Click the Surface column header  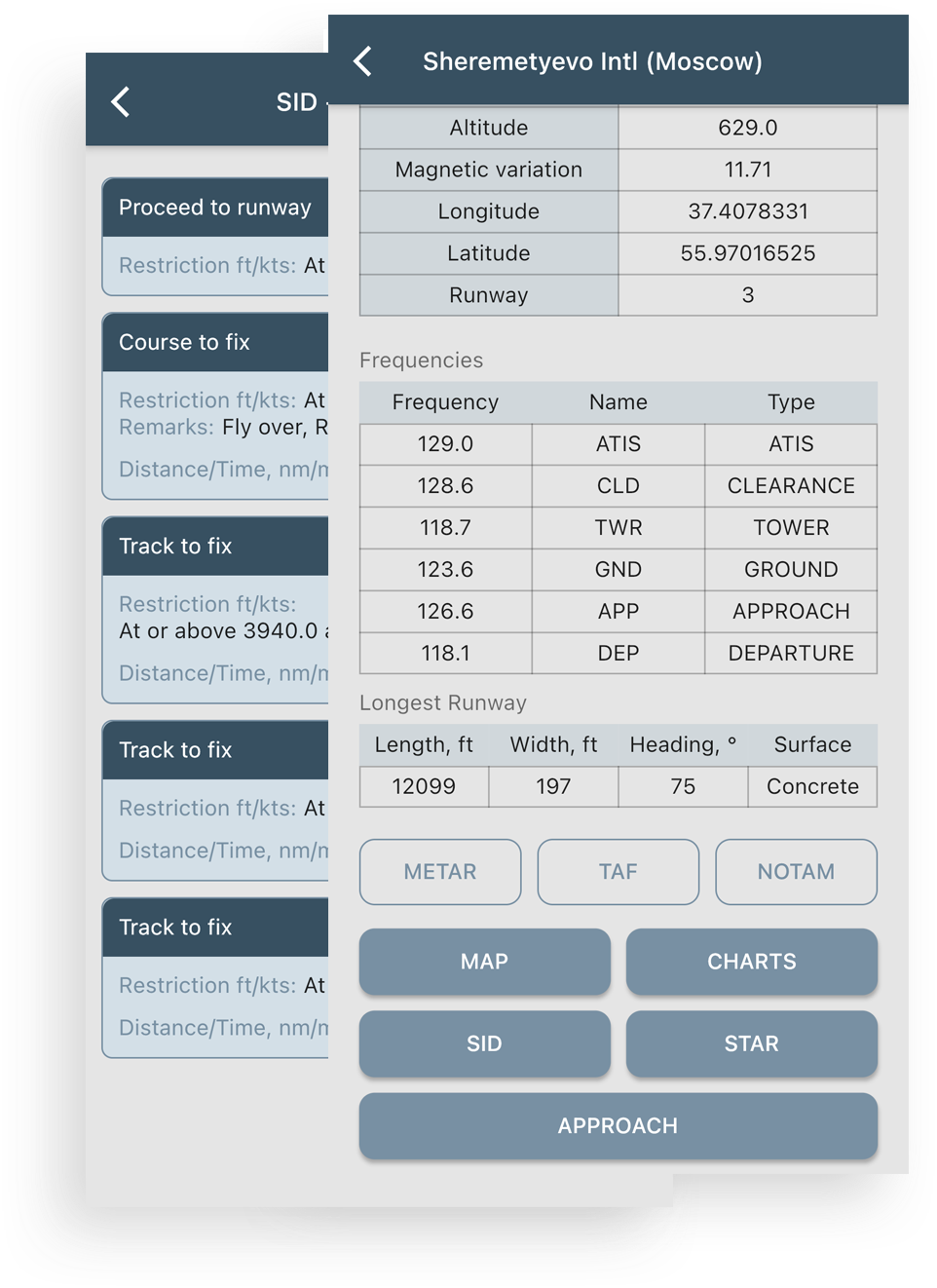coord(812,745)
